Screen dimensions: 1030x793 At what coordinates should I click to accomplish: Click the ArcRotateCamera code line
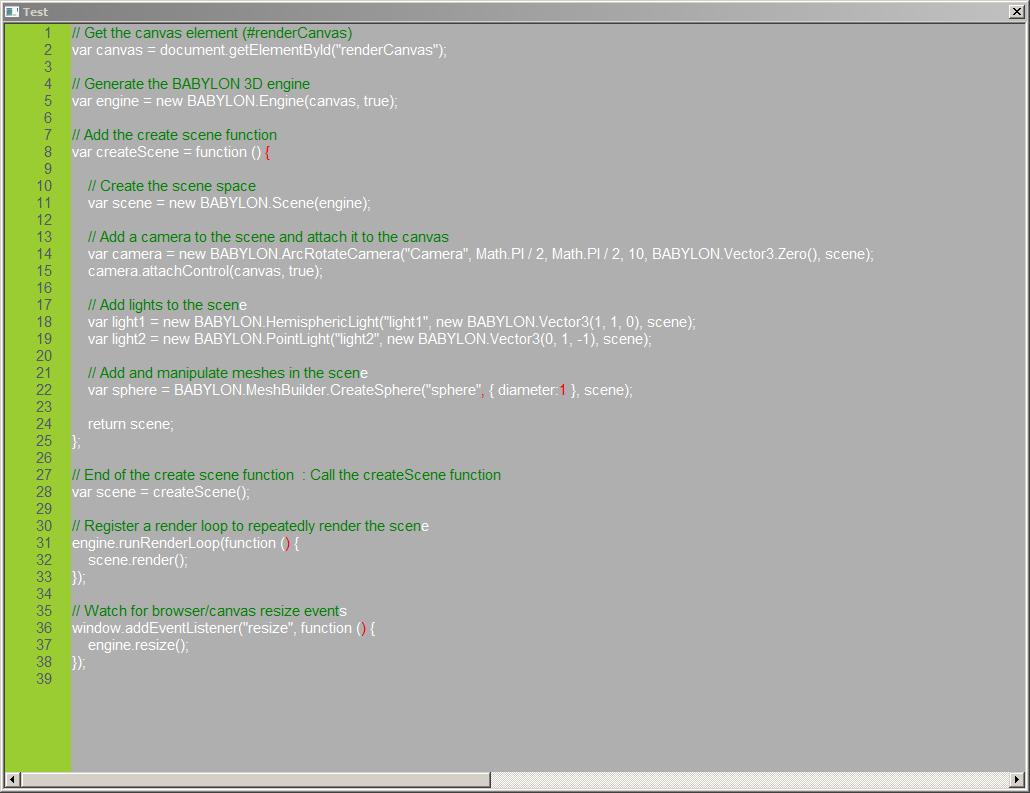(481, 254)
